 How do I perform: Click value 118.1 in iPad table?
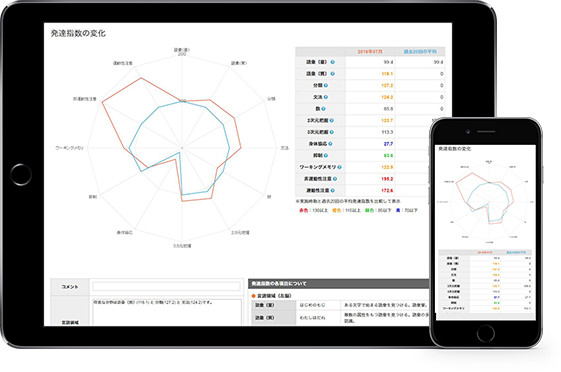[387, 74]
